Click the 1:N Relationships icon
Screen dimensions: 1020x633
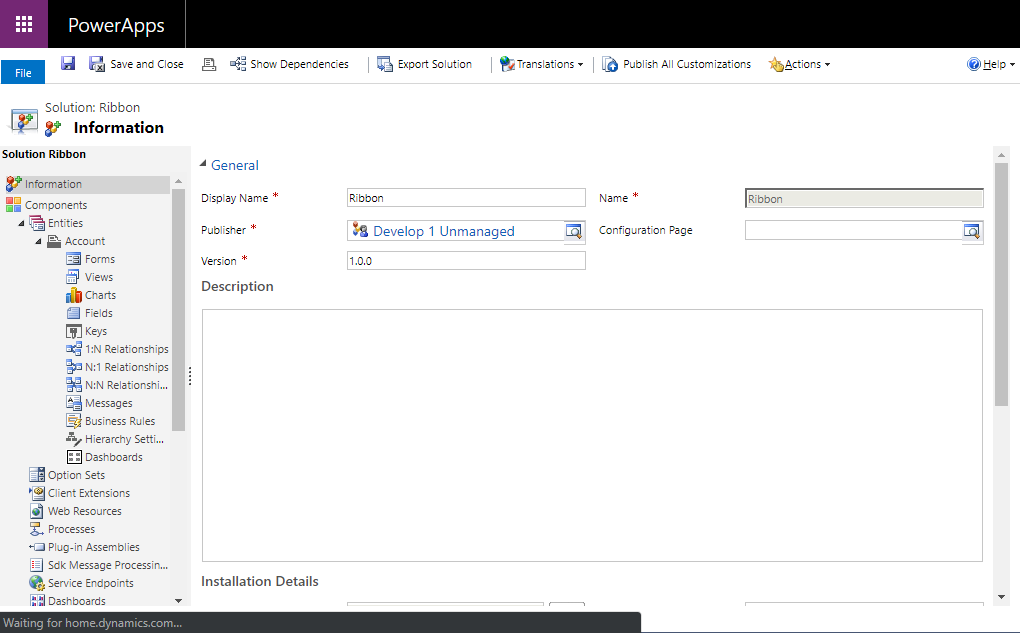click(74, 349)
